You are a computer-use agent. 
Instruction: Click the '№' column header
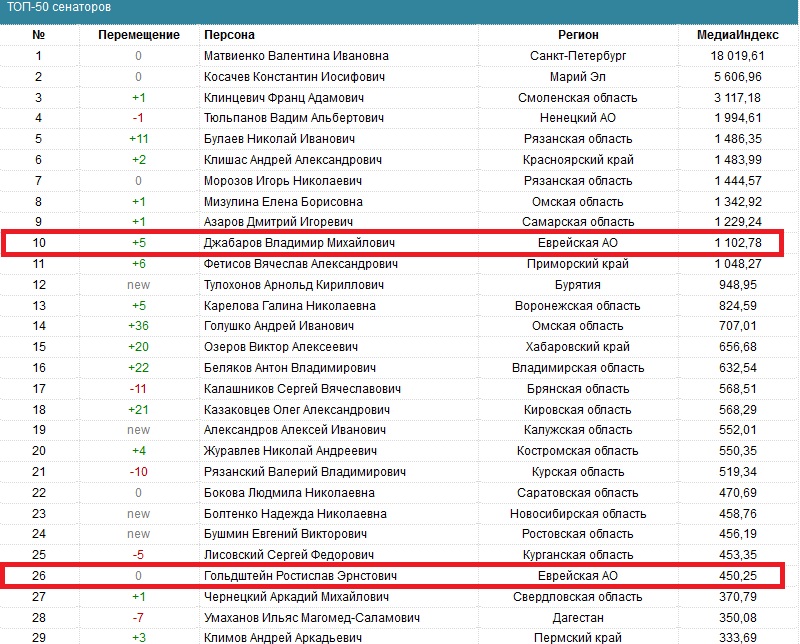point(39,35)
